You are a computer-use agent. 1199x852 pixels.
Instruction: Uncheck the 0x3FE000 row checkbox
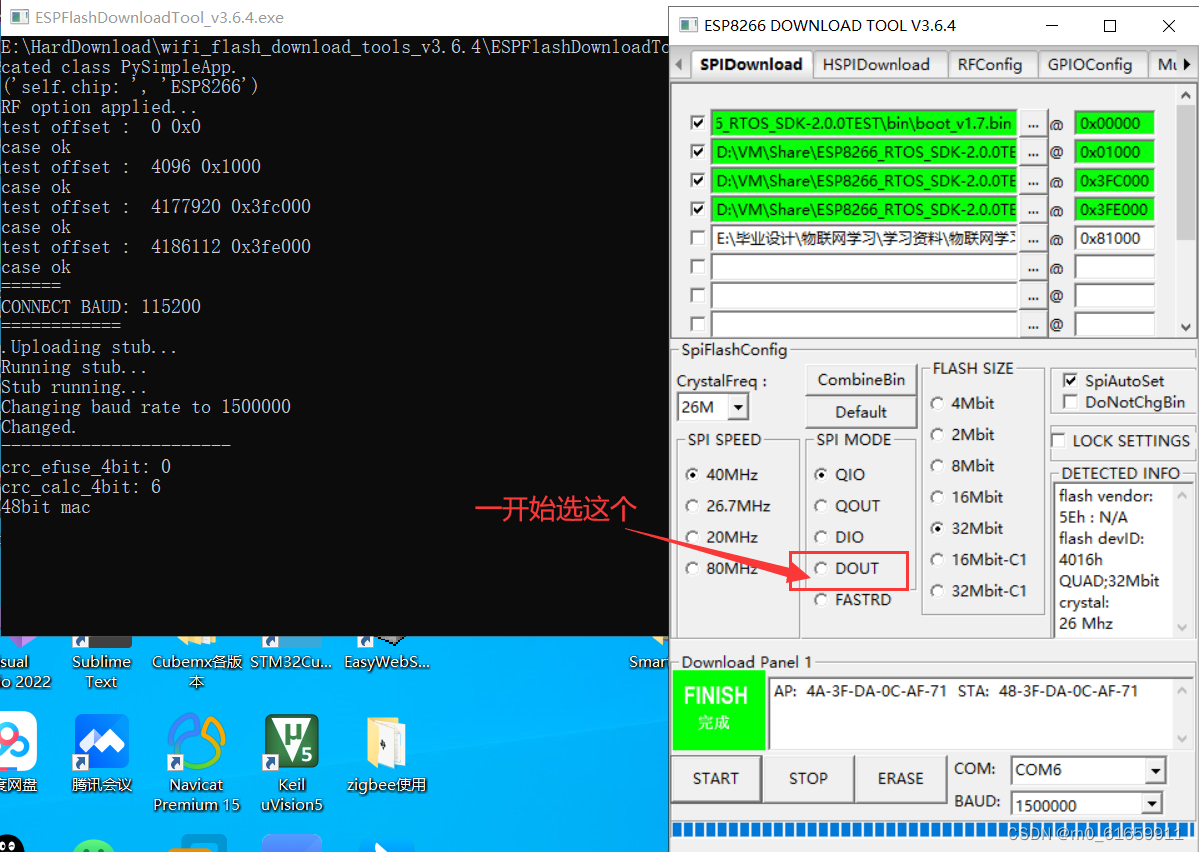[x=697, y=209]
